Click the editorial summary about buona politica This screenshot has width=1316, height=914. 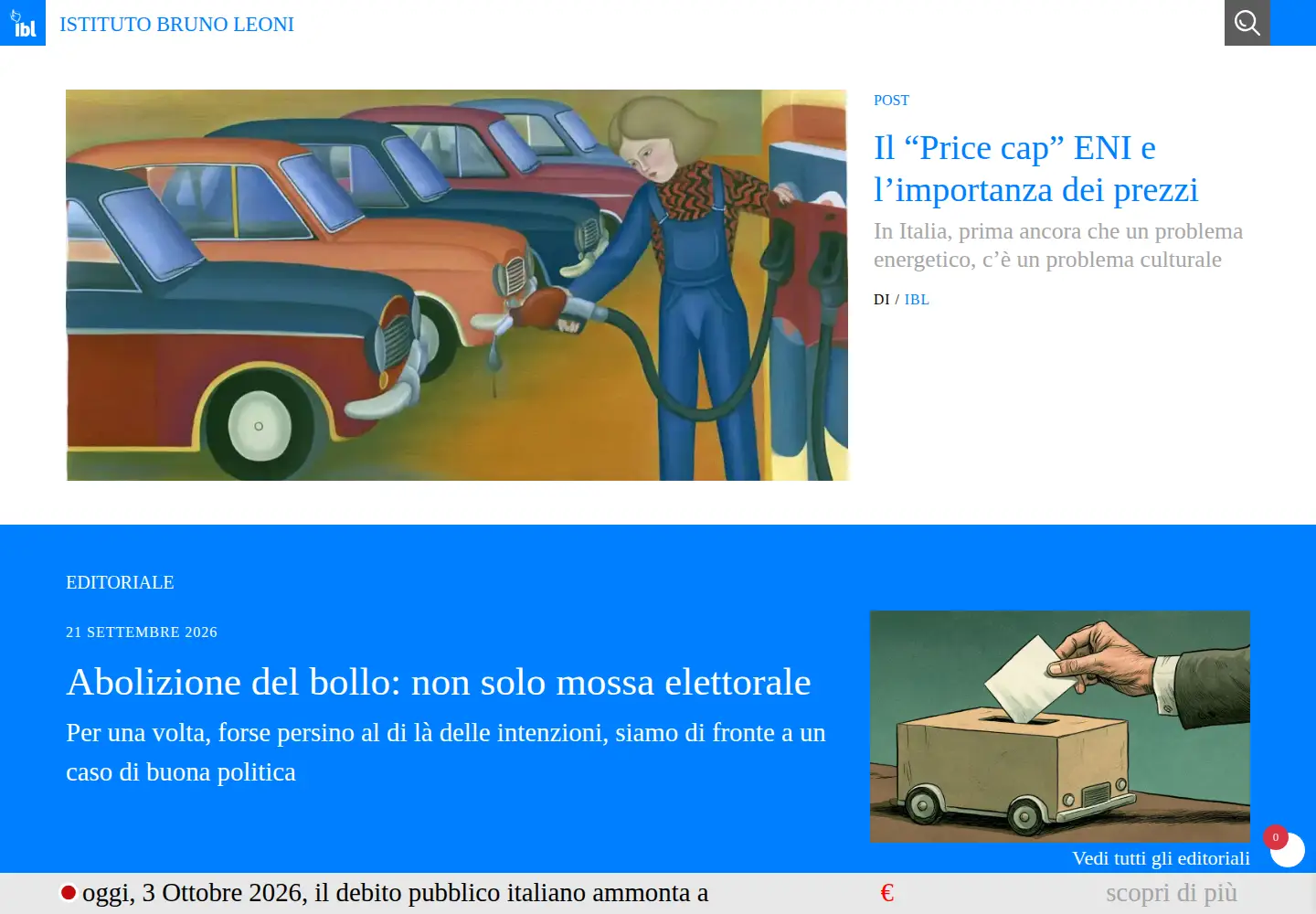(446, 752)
